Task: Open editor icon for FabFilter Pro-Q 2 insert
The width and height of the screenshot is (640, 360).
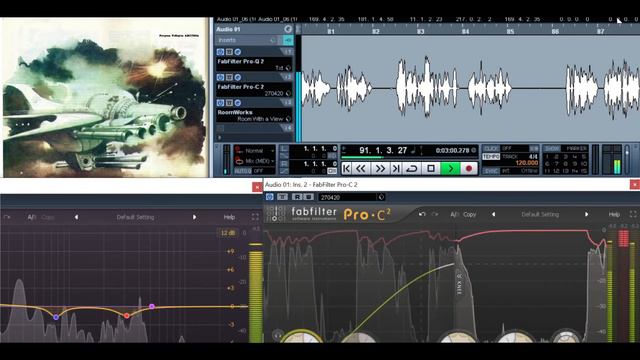Action: coord(238,52)
